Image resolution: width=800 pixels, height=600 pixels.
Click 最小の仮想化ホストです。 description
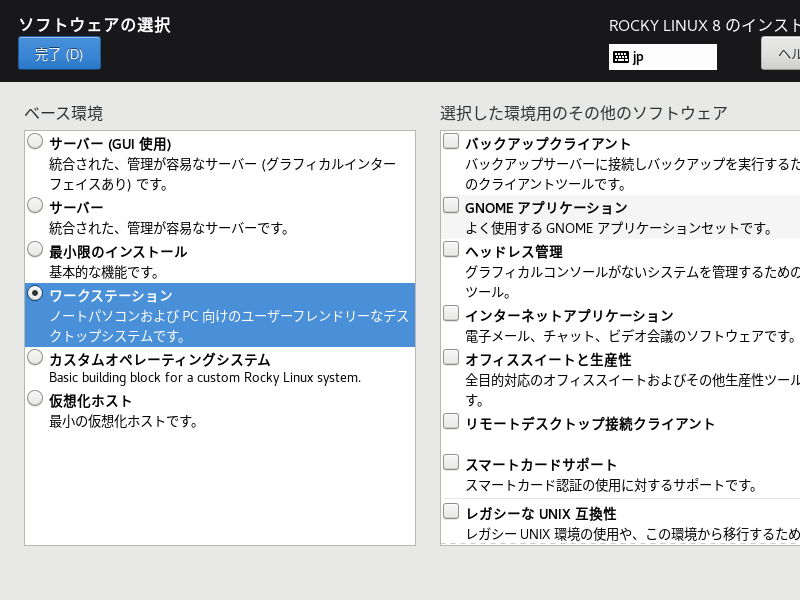(123, 421)
